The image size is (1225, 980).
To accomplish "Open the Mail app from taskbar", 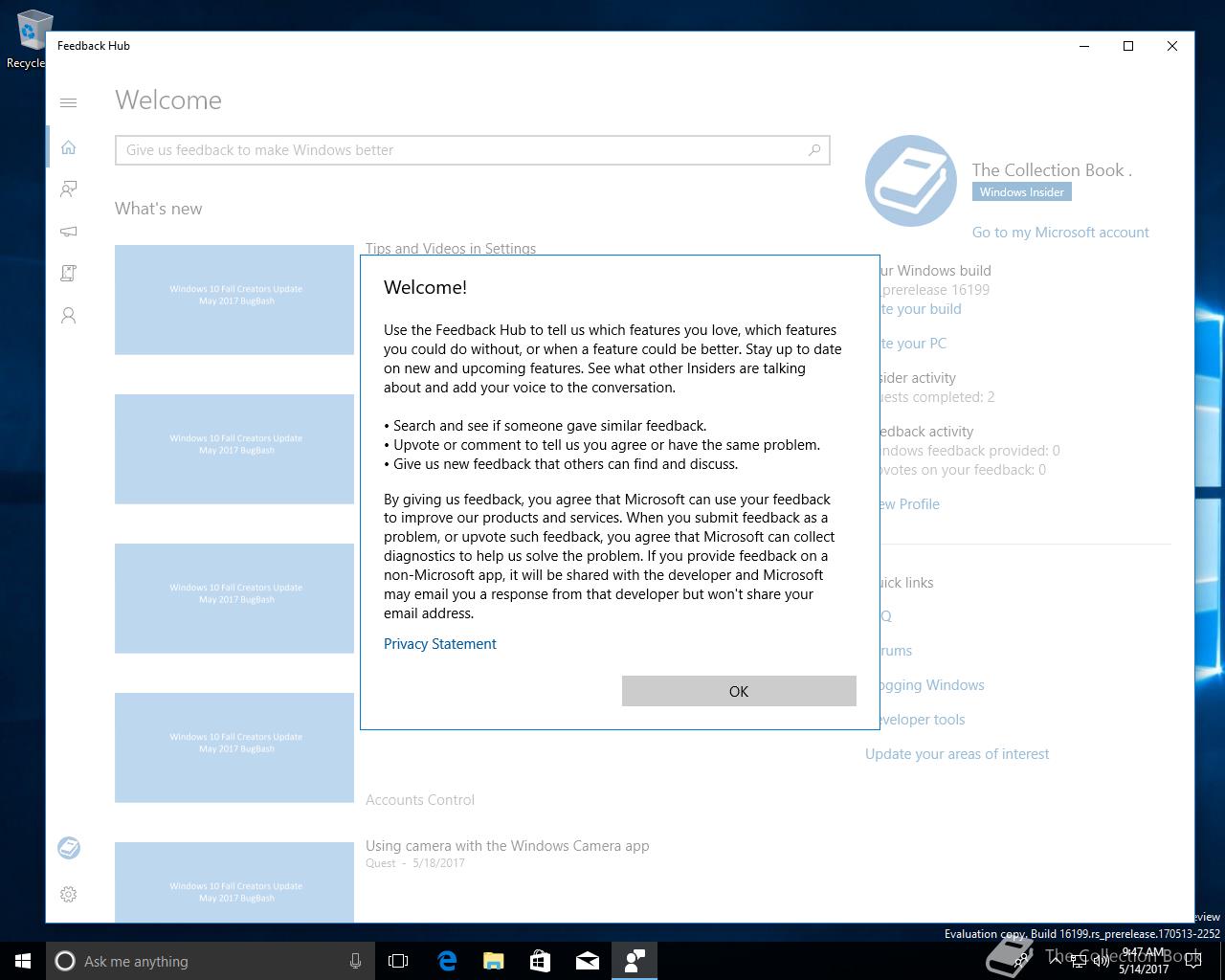I will [x=588, y=961].
